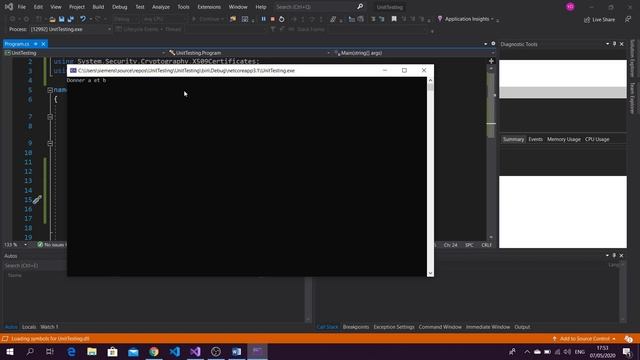This screenshot has height=360, width=640.
Task: Save all files icon
Action: (71, 19)
